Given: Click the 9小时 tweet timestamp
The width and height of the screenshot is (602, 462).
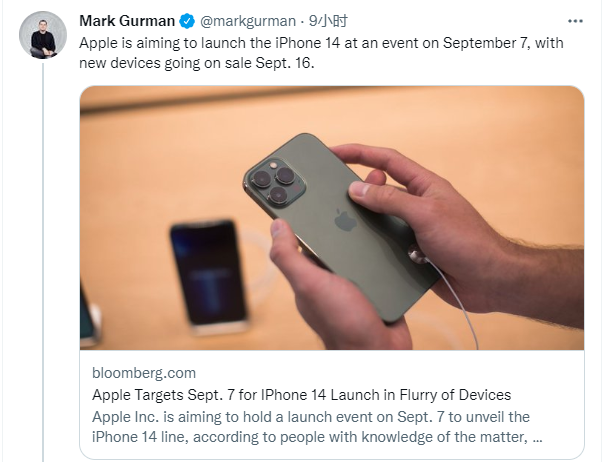Looking at the screenshot, I should coord(328,21).
